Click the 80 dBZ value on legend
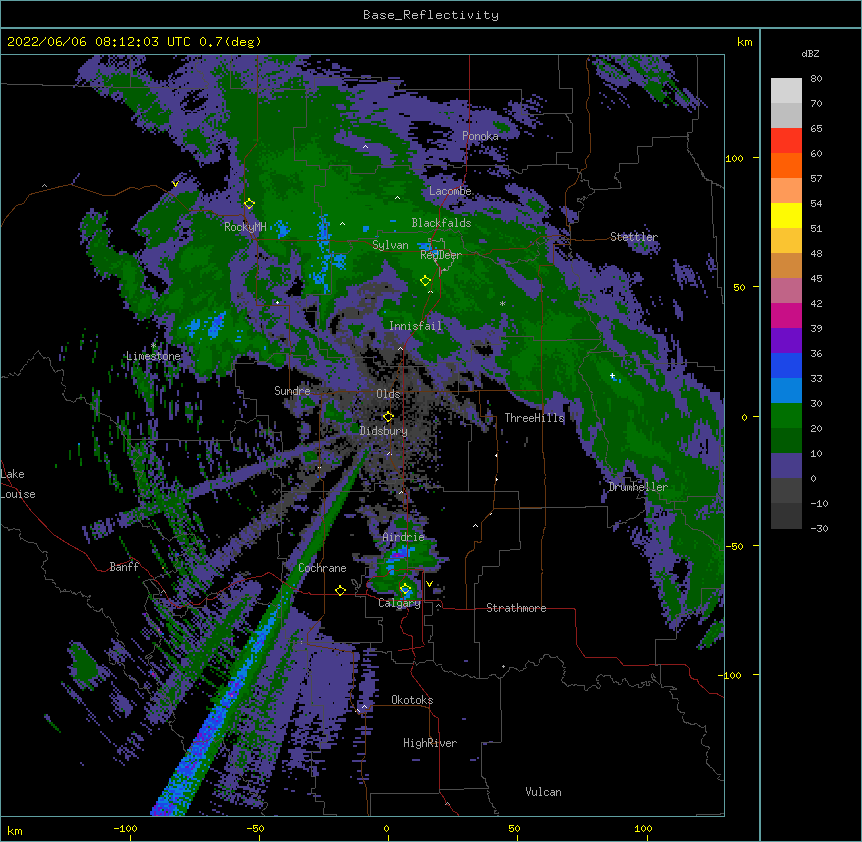Screen dimensions: 862x842 tap(816, 79)
